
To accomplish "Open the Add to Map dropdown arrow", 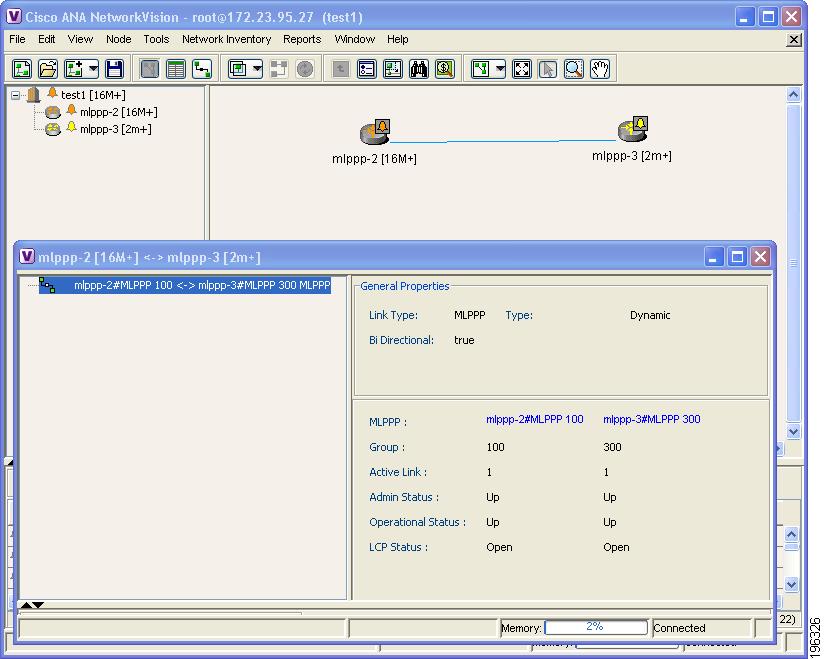I will [x=93, y=69].
